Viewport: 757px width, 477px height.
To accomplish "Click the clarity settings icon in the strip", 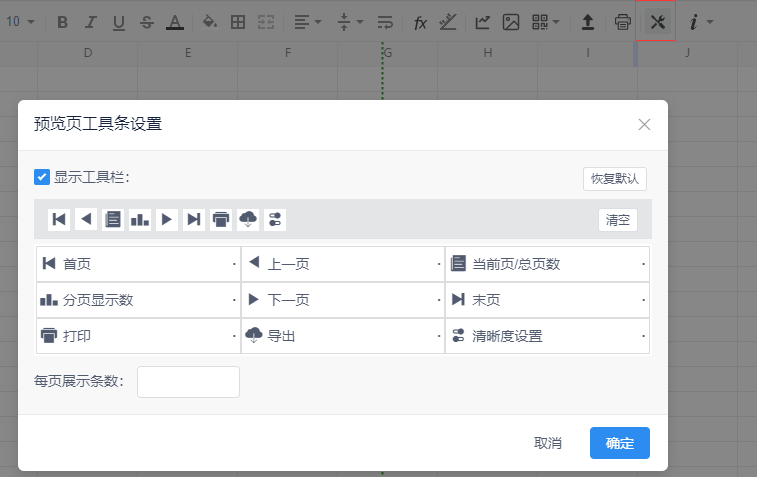I will pos(275,220).
